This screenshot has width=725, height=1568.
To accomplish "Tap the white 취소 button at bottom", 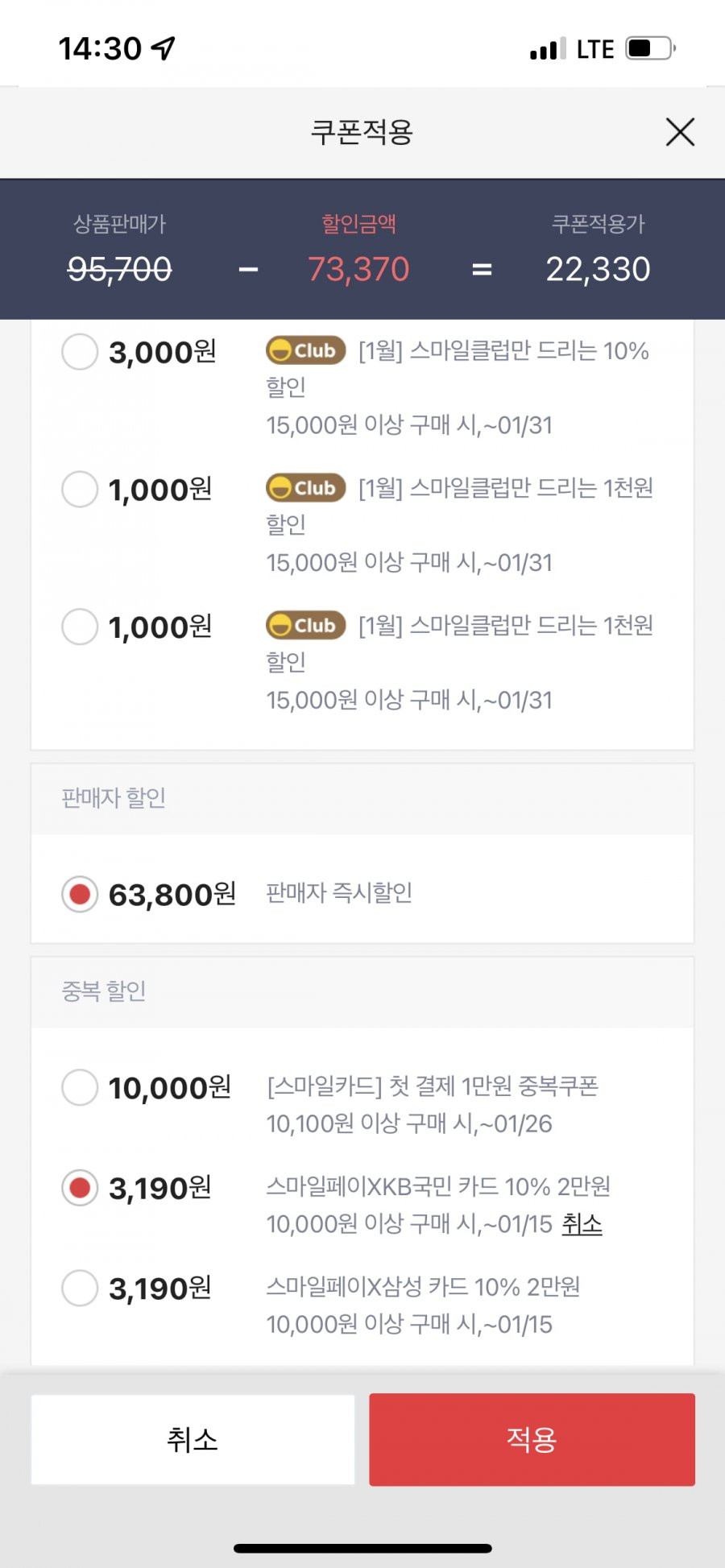I will (193, 1439).
